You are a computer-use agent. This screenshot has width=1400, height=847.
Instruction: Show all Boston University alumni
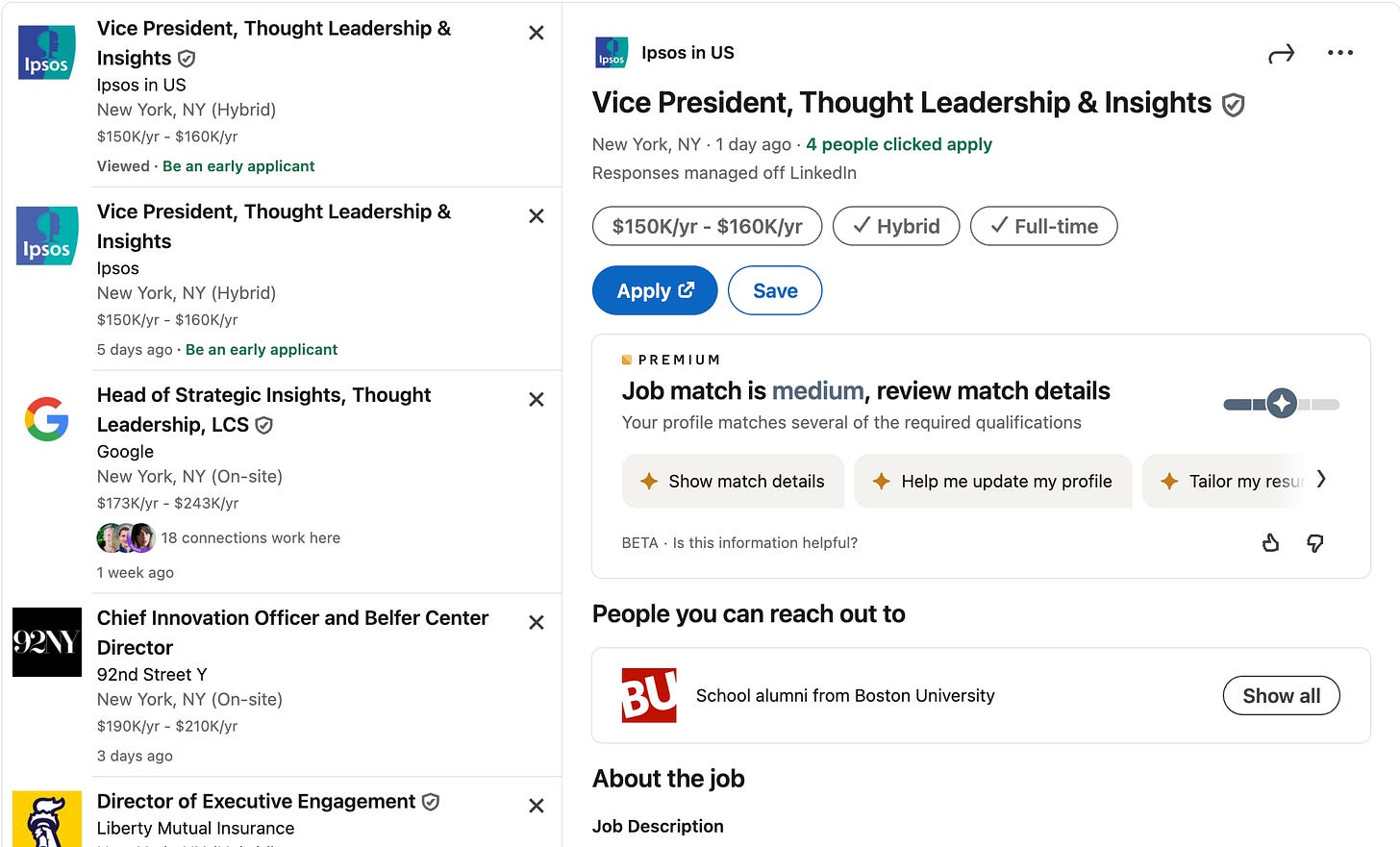point(1281,695)
